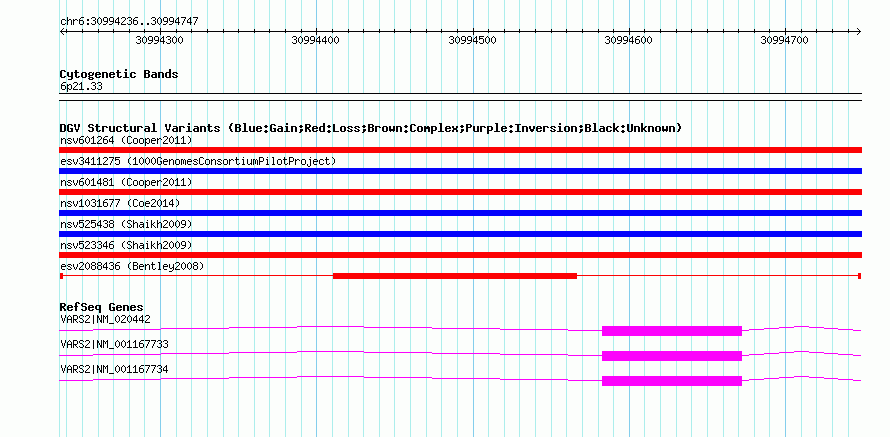Click the RefSeq Genes track title
890x437 pixels.
click(x=102, y=308)
